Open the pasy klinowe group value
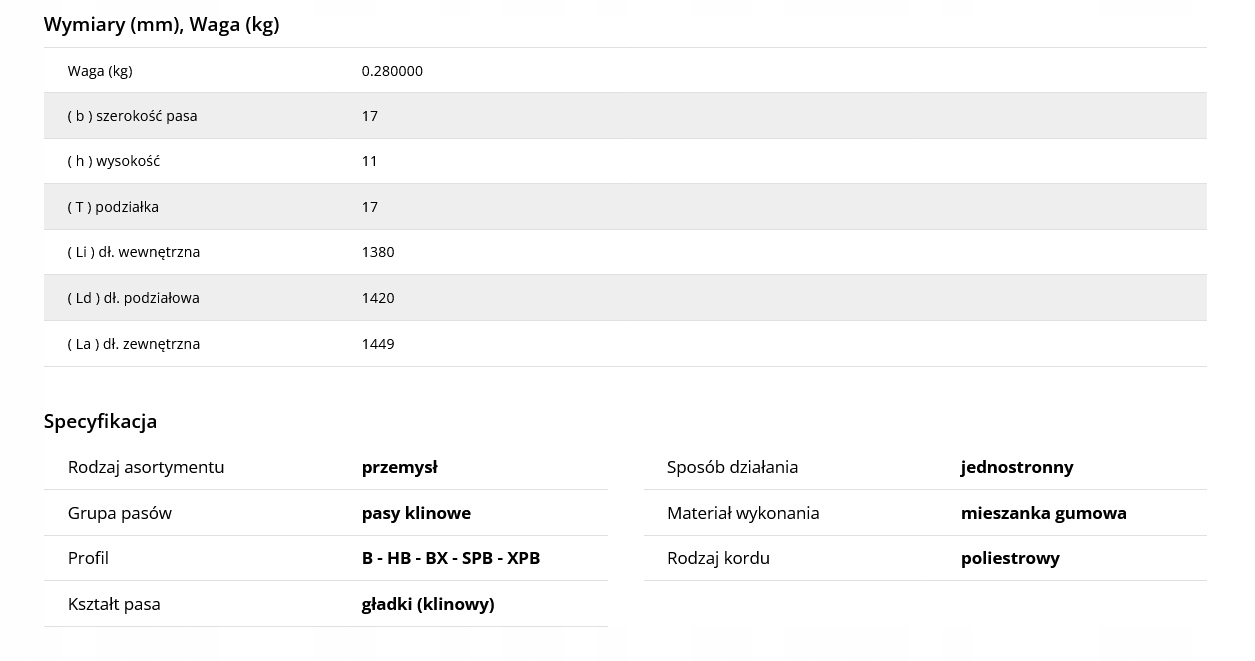The height and width of the screenshot is (661, 1255). click(x=416, y=513)
